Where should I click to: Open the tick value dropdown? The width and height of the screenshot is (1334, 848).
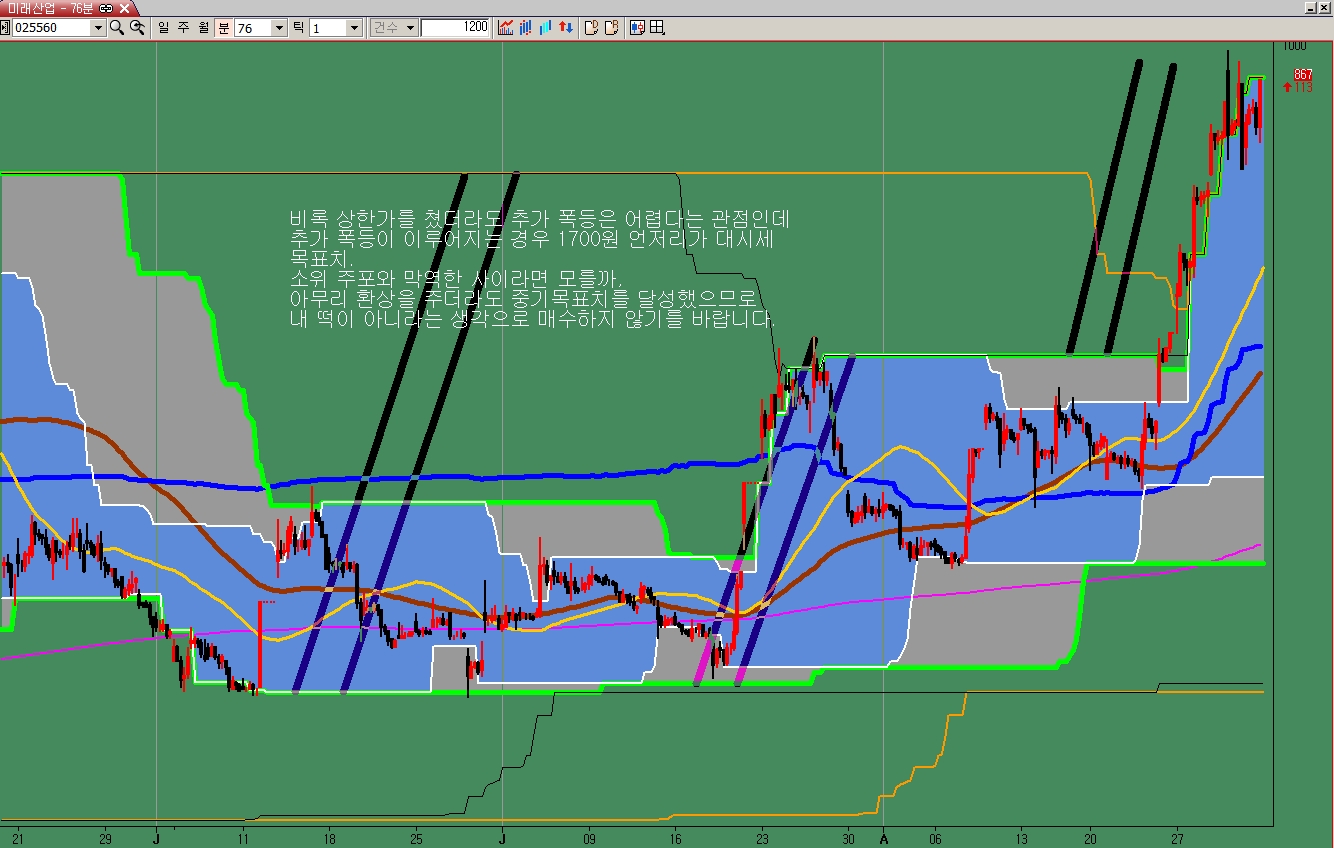(354, 28)
